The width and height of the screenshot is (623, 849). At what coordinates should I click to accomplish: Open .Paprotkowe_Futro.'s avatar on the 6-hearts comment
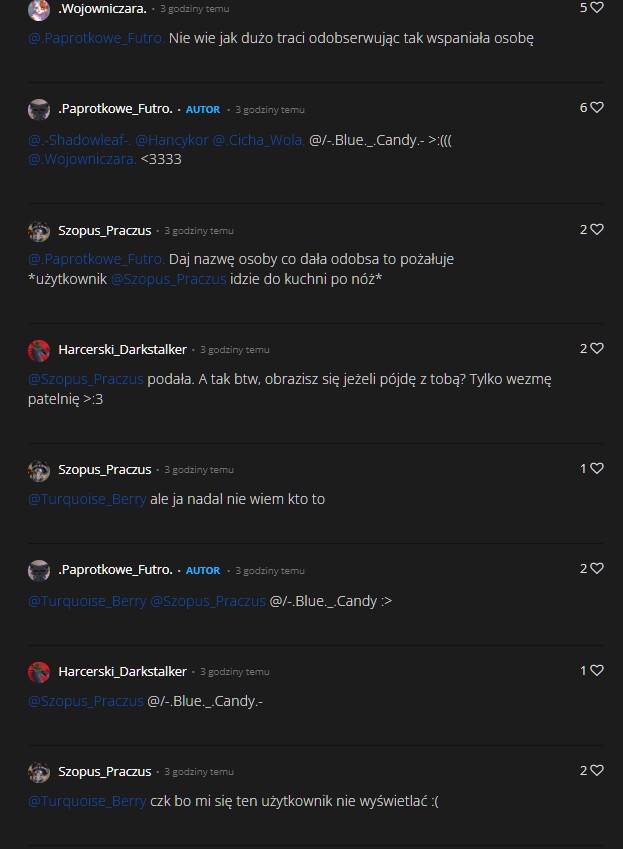[x=39, y=109]
